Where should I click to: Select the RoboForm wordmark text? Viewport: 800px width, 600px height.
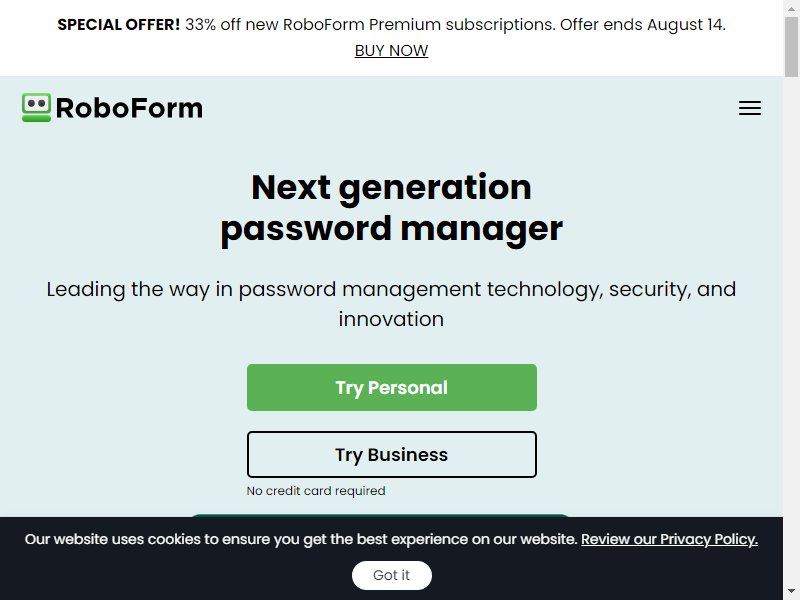pos(129,108)
